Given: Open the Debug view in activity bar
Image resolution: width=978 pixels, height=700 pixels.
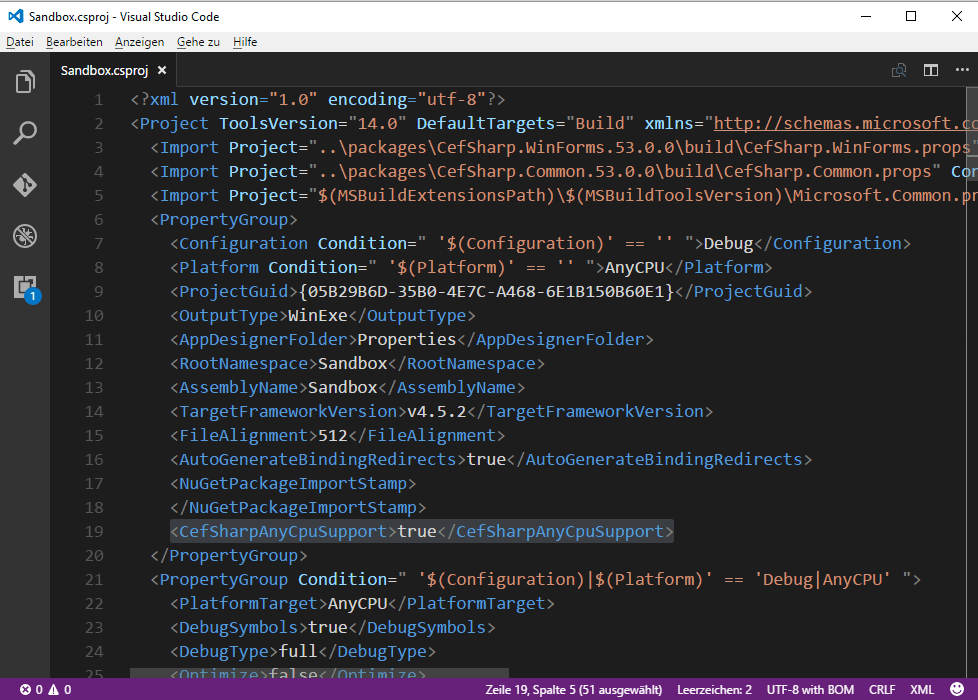Looking at the screenshot, I should [25, 236].
